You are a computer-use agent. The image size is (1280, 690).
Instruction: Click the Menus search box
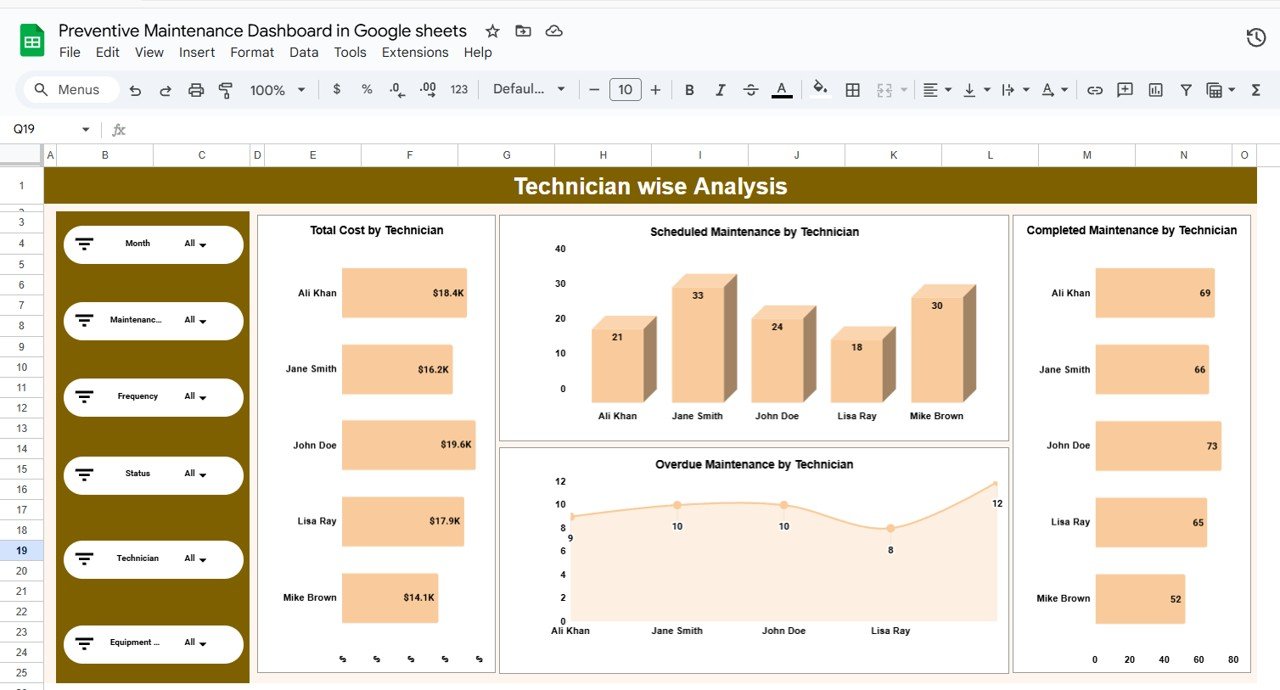coord(70,90)
